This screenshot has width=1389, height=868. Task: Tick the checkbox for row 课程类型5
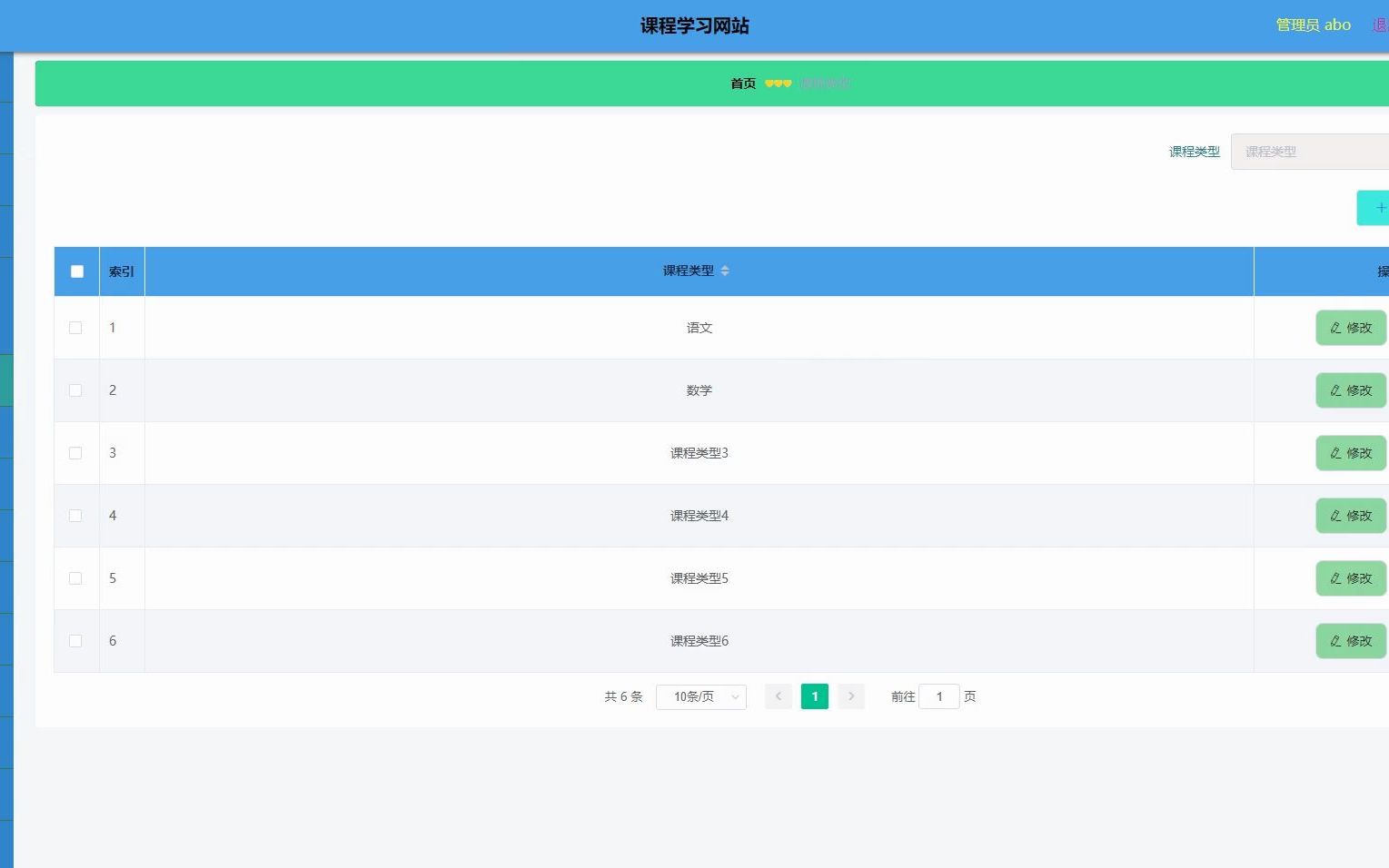pos(75,578)
